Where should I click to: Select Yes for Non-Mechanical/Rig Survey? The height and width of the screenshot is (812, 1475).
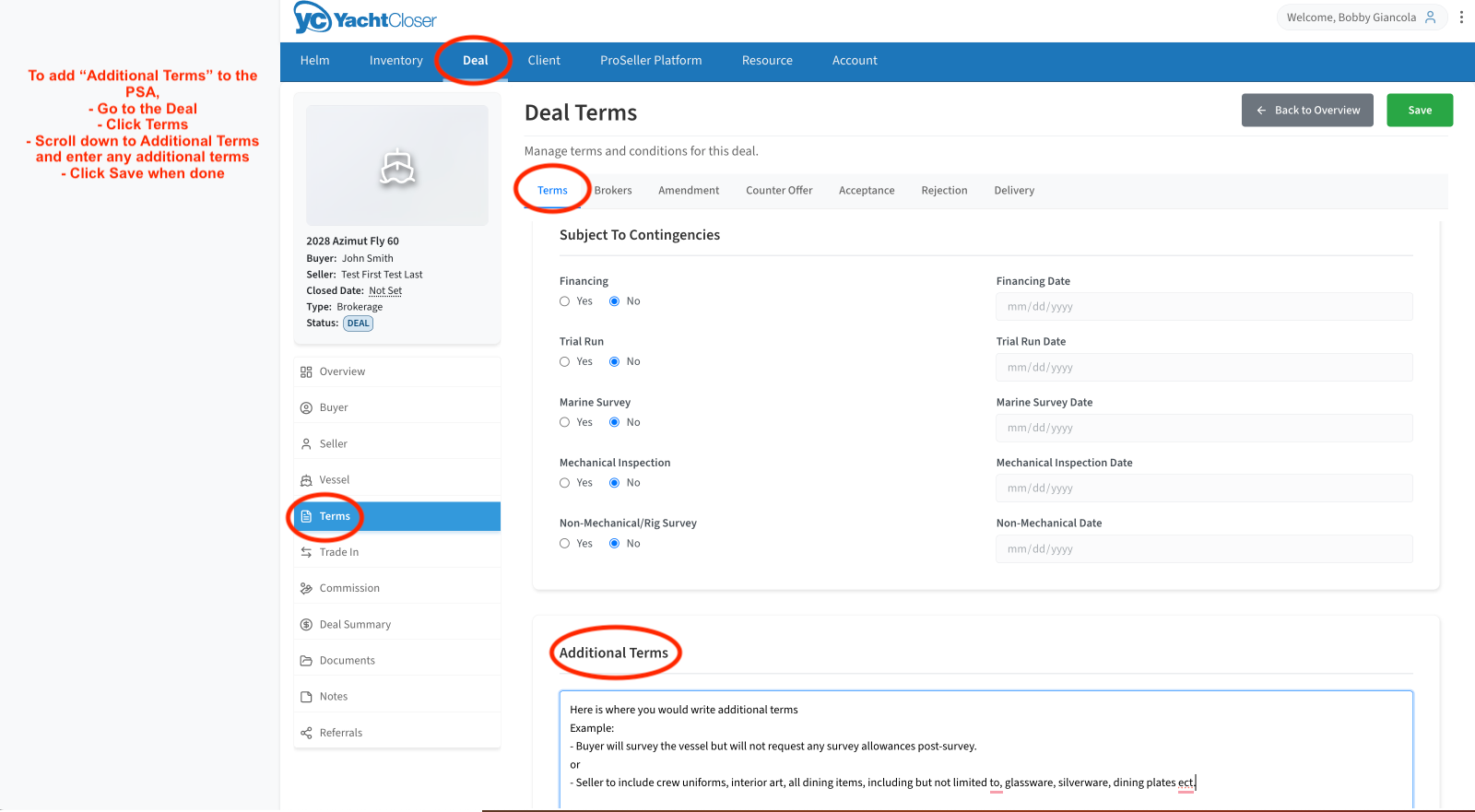[564, 544]
